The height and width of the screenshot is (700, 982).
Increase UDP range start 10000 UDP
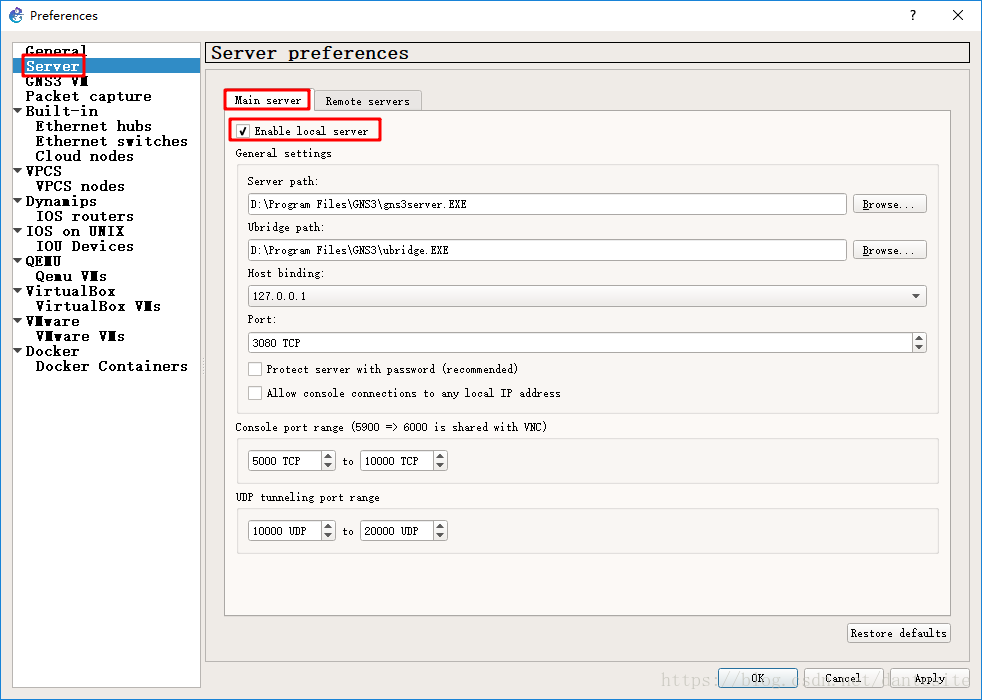tap(328, 527)
